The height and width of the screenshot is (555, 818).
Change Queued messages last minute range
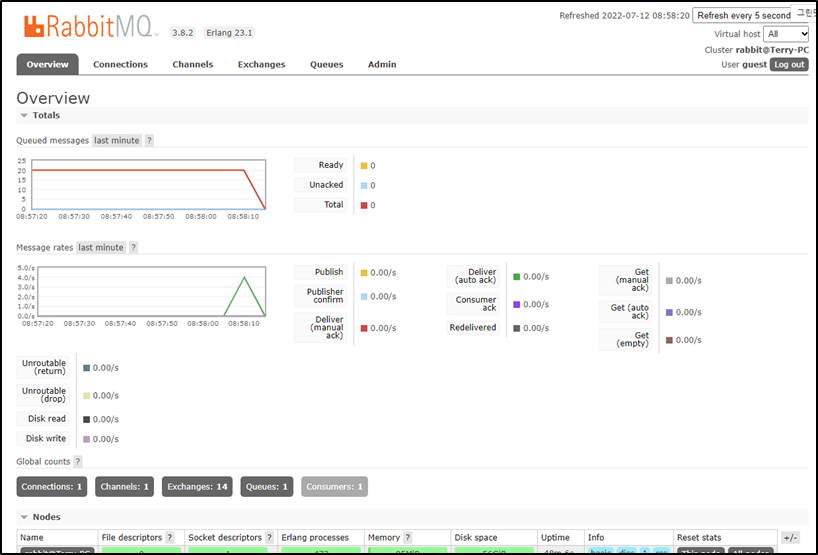pos(117,140)
